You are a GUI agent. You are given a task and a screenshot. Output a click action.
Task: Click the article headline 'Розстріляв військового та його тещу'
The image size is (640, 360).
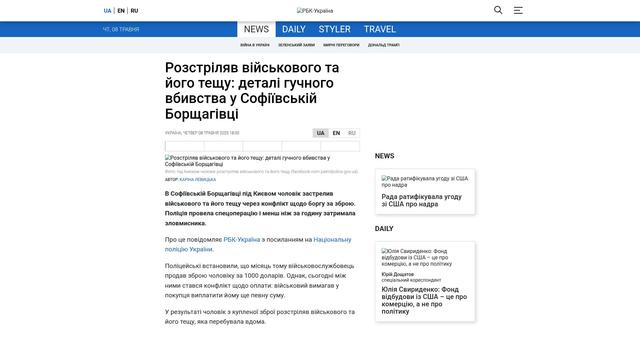(252, 91)
